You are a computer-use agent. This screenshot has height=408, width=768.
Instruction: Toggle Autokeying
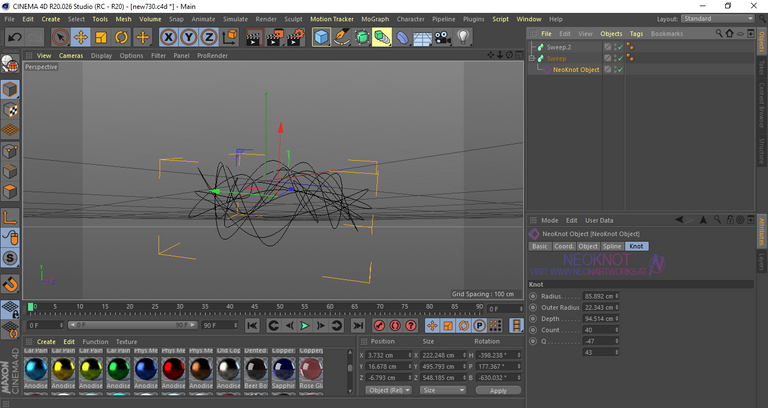coord(395,326)
